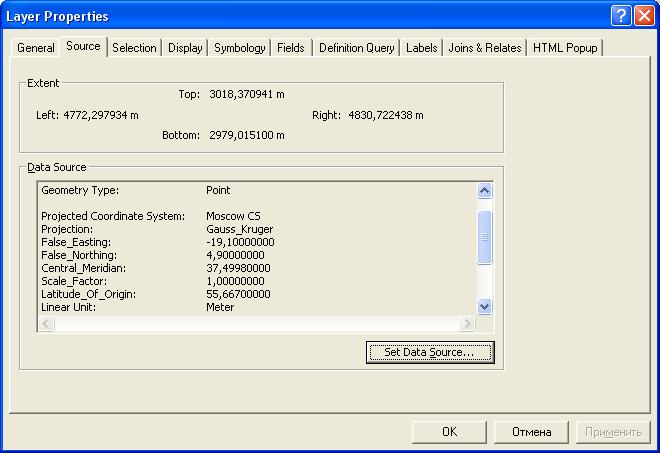Viewport: 660px width, 453px height.
Task: Click the Set Data Source button
Action: pyautogui.click(x=430, y=352)
